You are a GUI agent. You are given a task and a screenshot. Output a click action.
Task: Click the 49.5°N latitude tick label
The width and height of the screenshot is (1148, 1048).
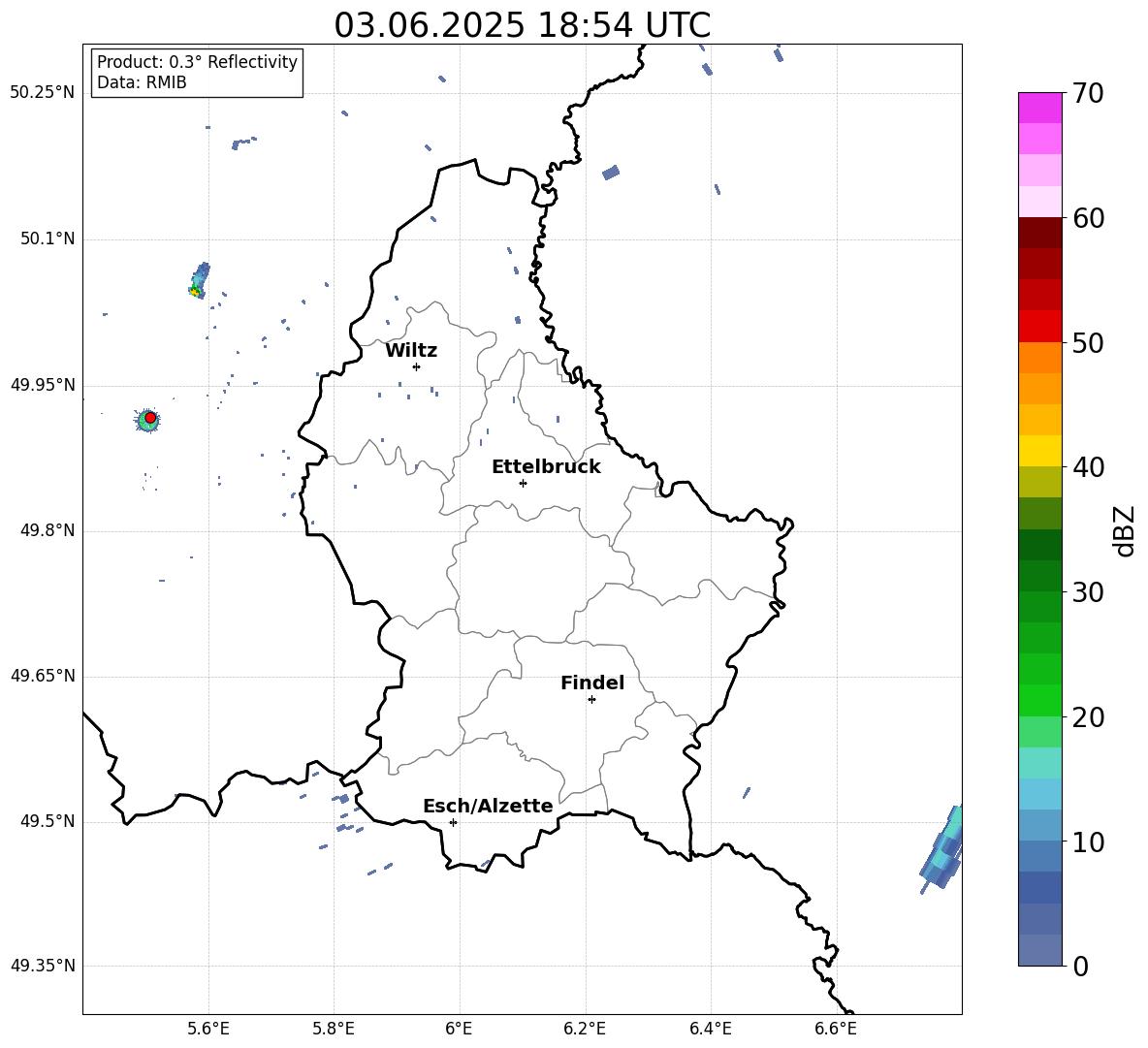coord(48,821)
